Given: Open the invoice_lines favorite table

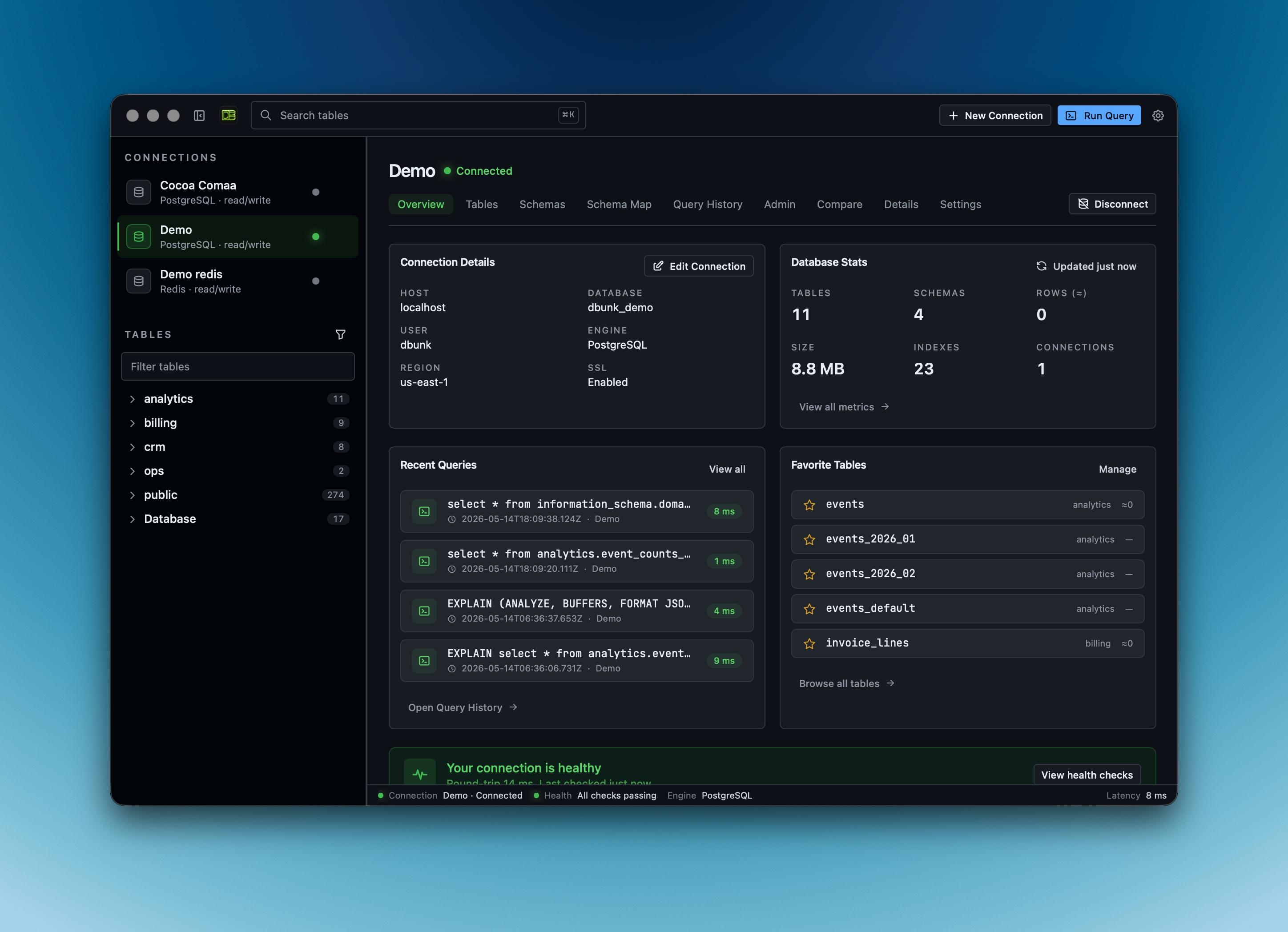Looking at the screenshot, I should click(x=967, y=643).
